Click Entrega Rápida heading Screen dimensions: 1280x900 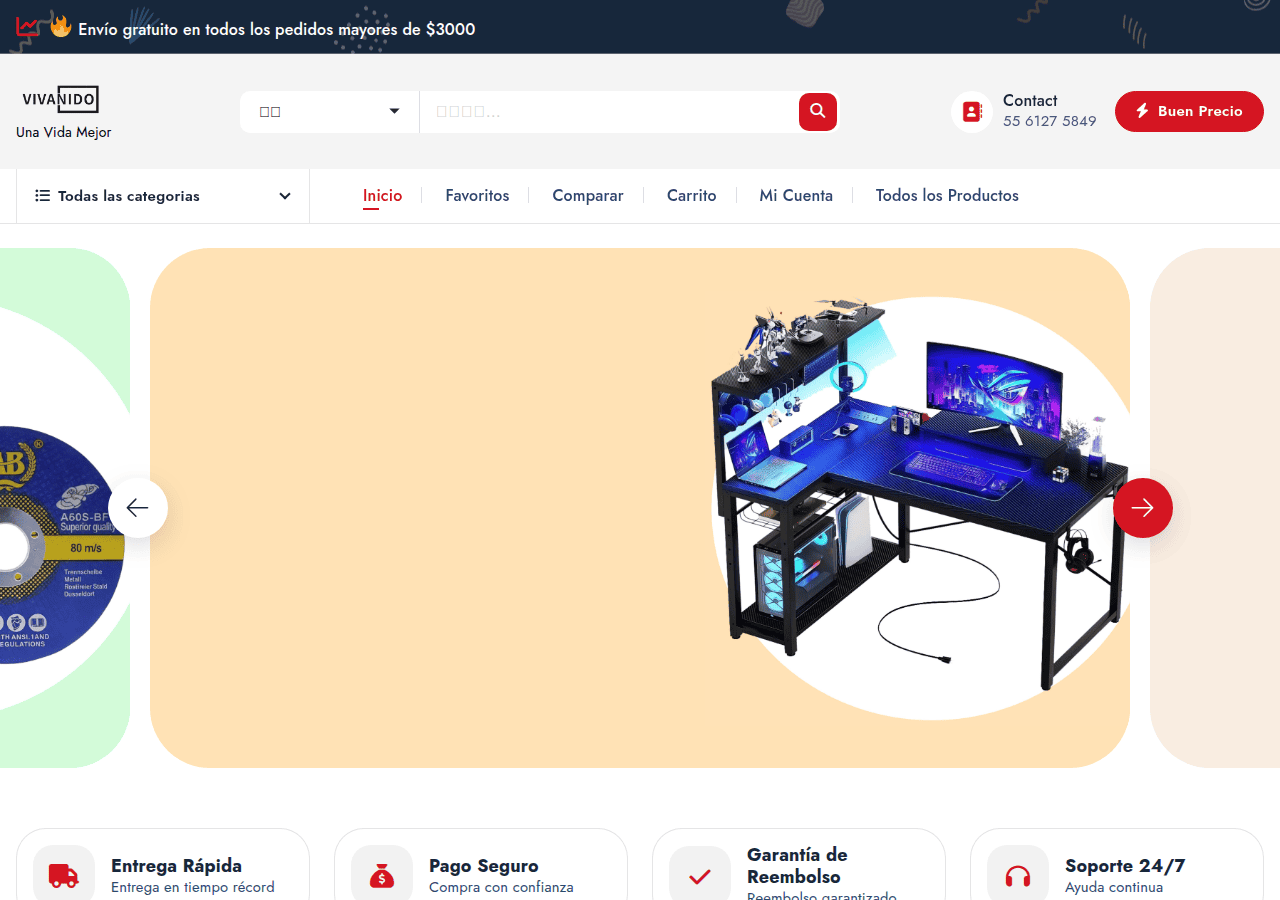click(x=176, y=866)
